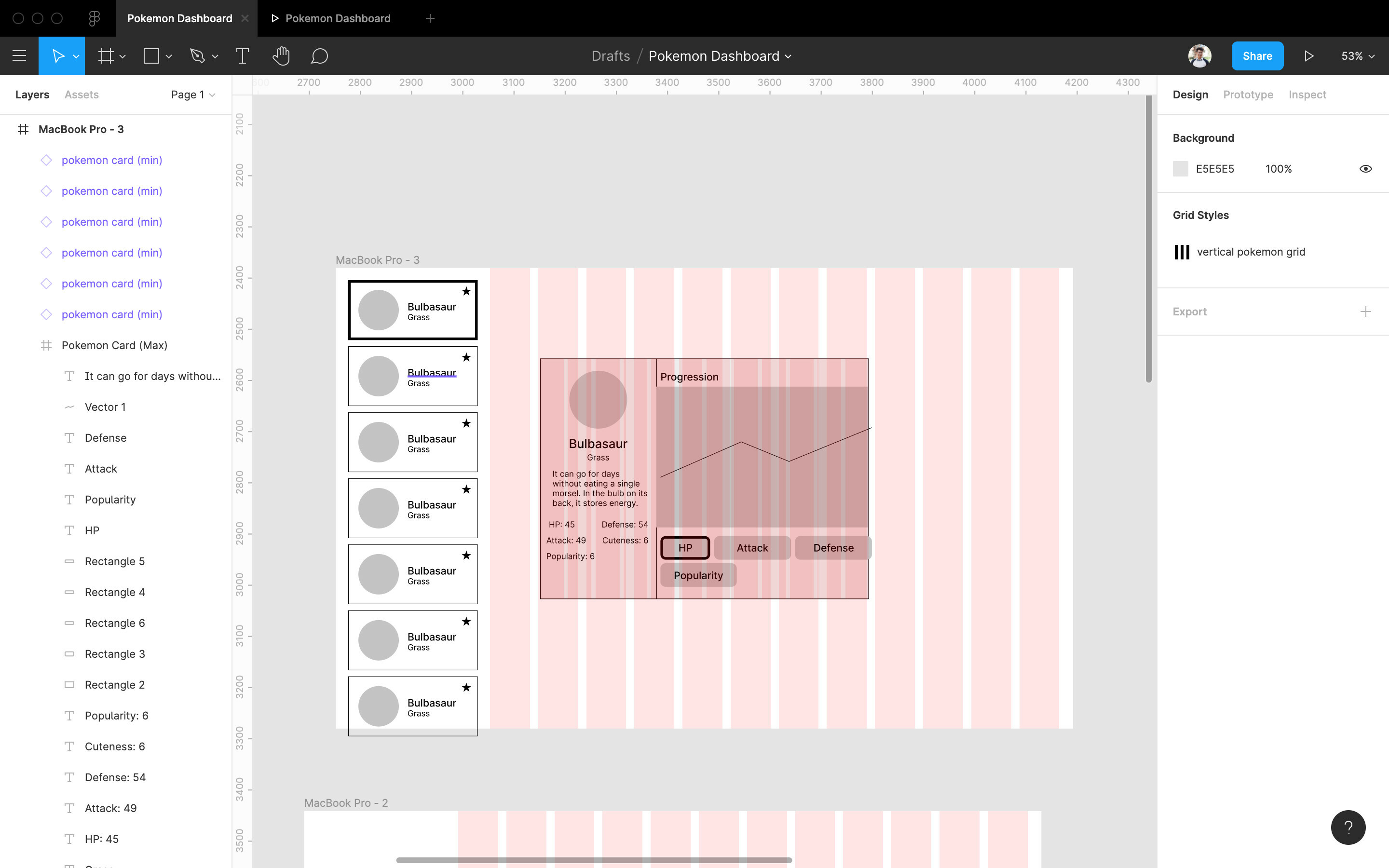Click text icon of the HP layer
The height and width of the screenshot is (868, 1389).
tap(69, 530)
